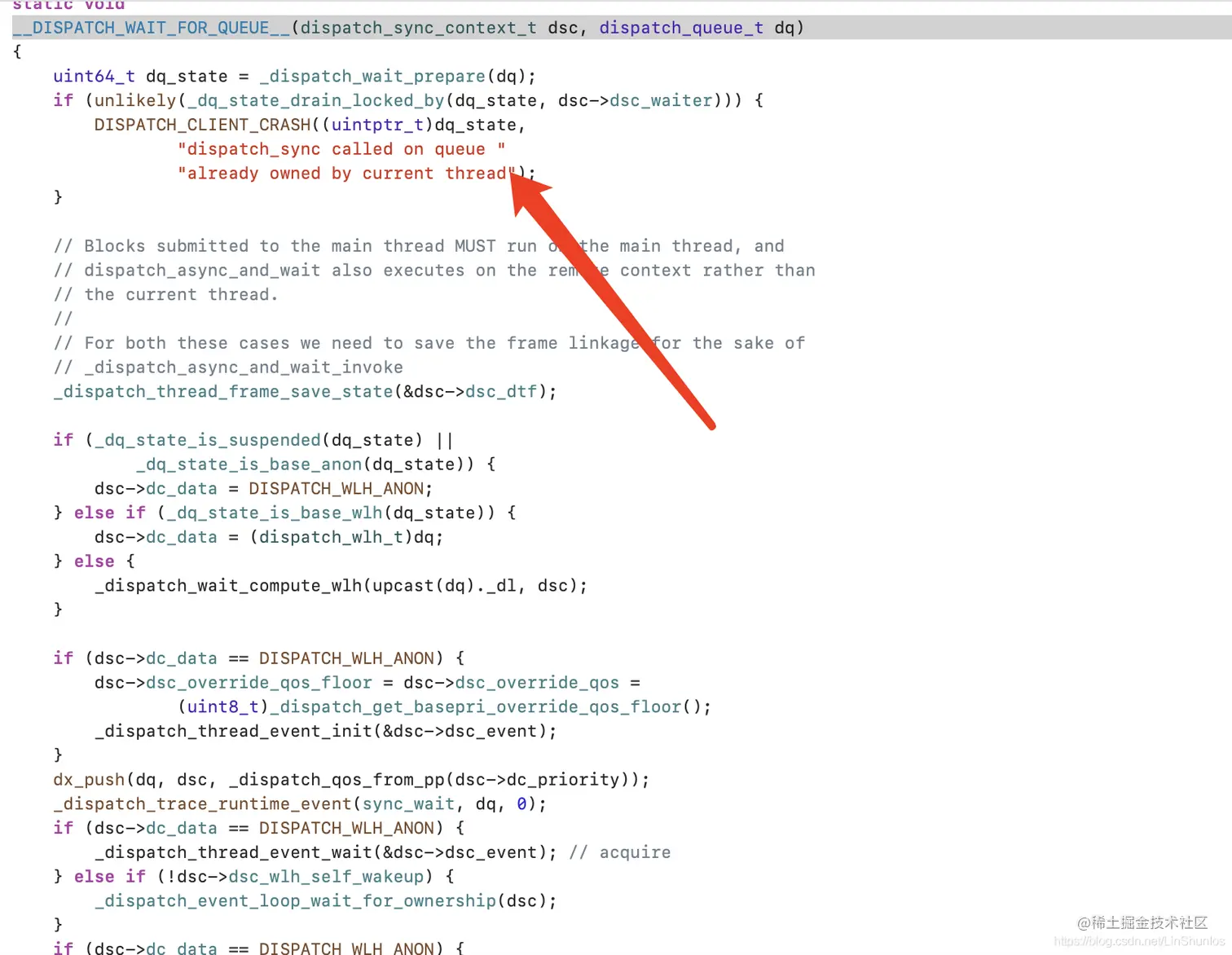
Task: Click _dq_state_is_base_wlh call
Action: pyautogui.click(x=275, y=513)
